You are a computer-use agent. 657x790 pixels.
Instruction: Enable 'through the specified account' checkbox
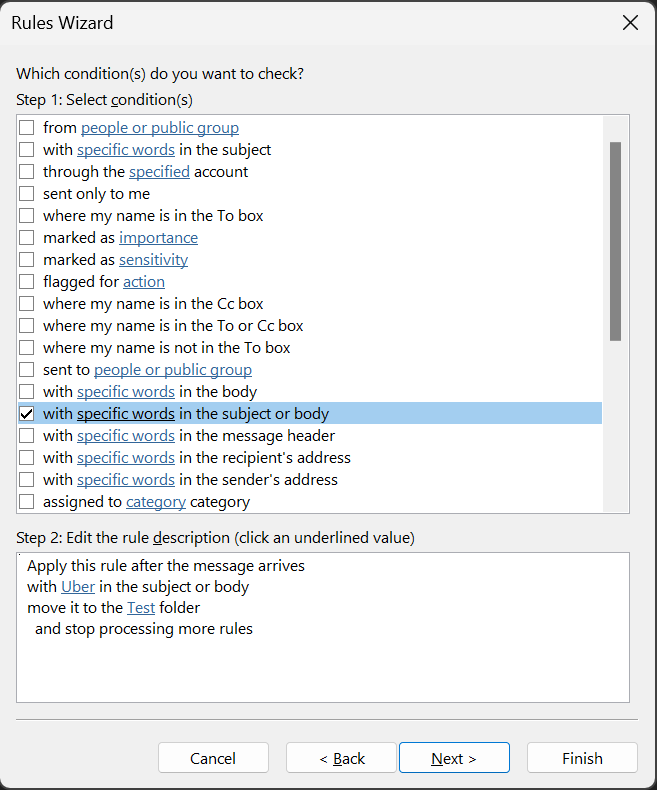[27, 172]
